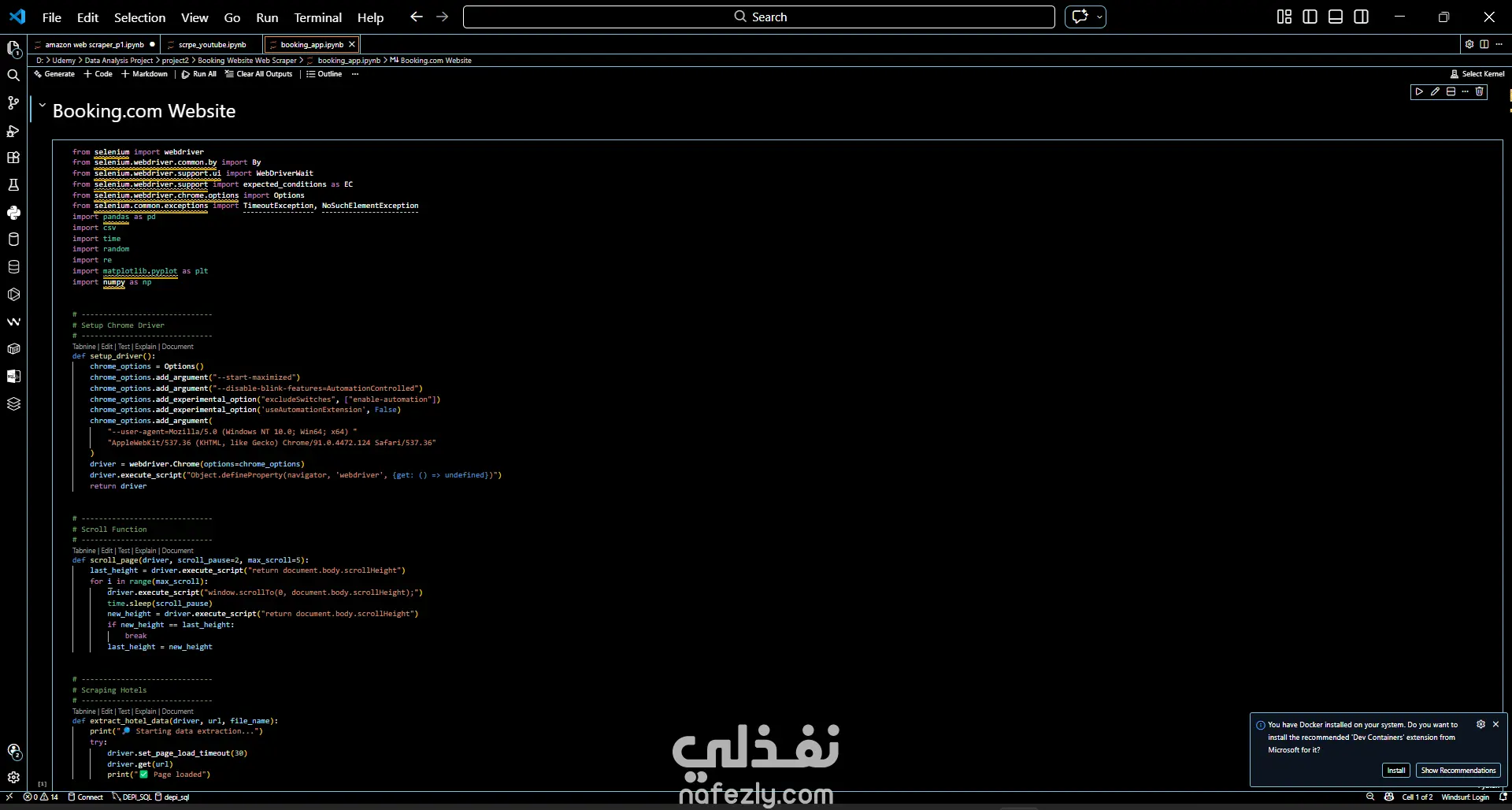This screenshot has height=810, width=1512.
Task: Open the notification settings gear in Docker popup
Action: point(1480,724)
